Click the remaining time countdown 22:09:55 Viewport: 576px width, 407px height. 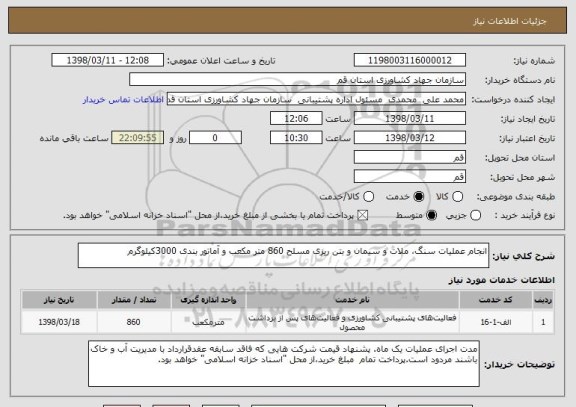[x=137, y=138]
